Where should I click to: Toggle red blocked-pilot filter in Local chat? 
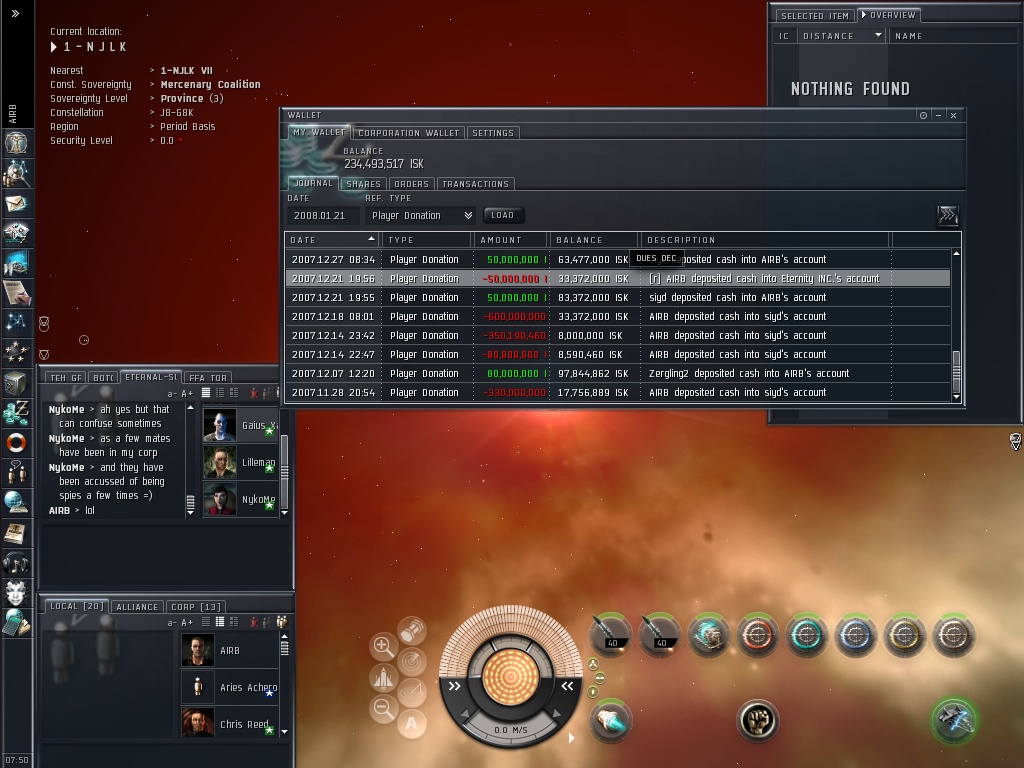pyautogui.click(x=254, y=622)
